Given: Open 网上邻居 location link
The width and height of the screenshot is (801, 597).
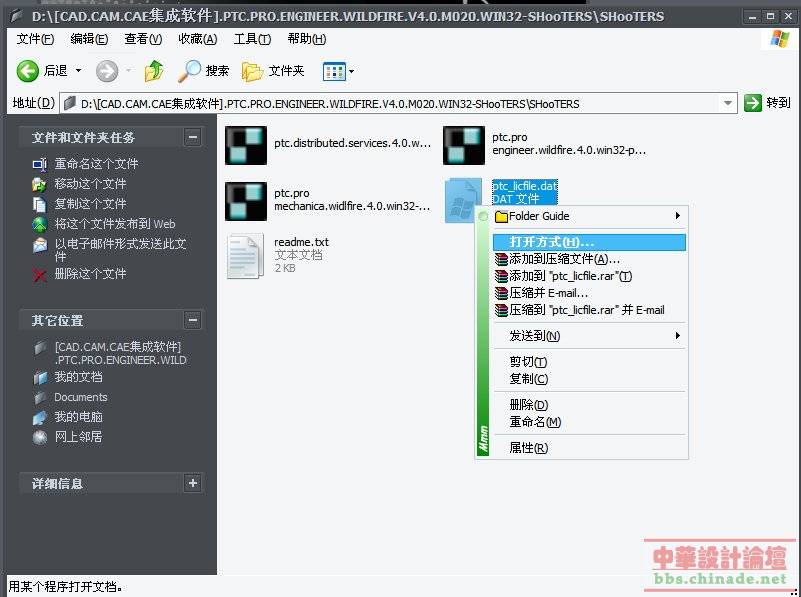Looking at the screenshot, I should 78,437.
